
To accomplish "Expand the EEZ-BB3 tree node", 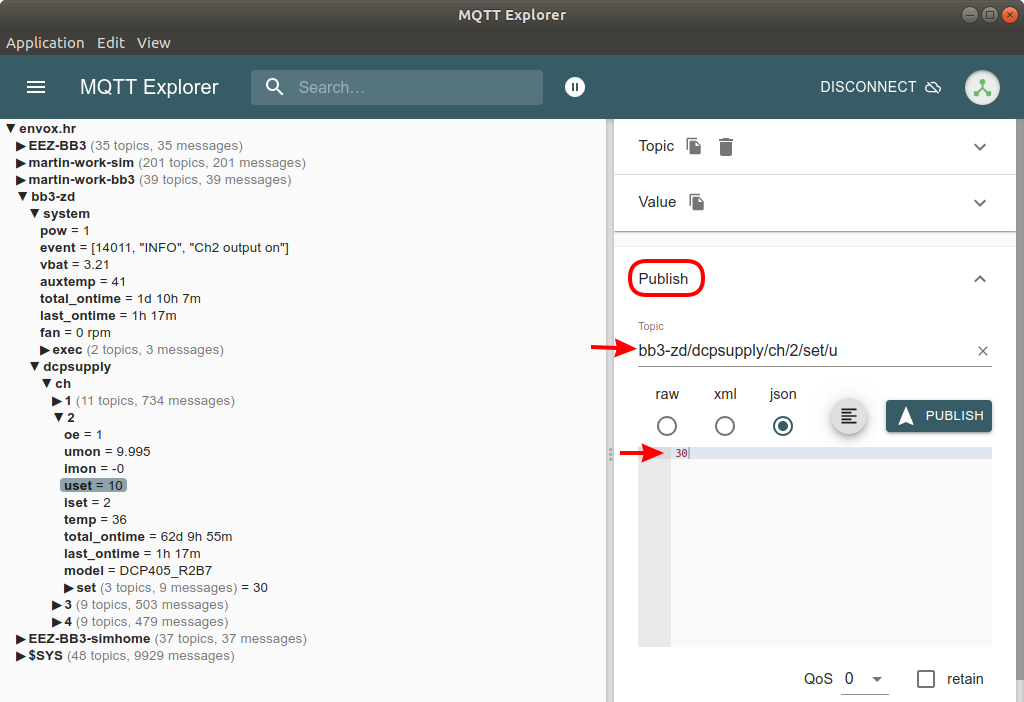I will point(21,146).
